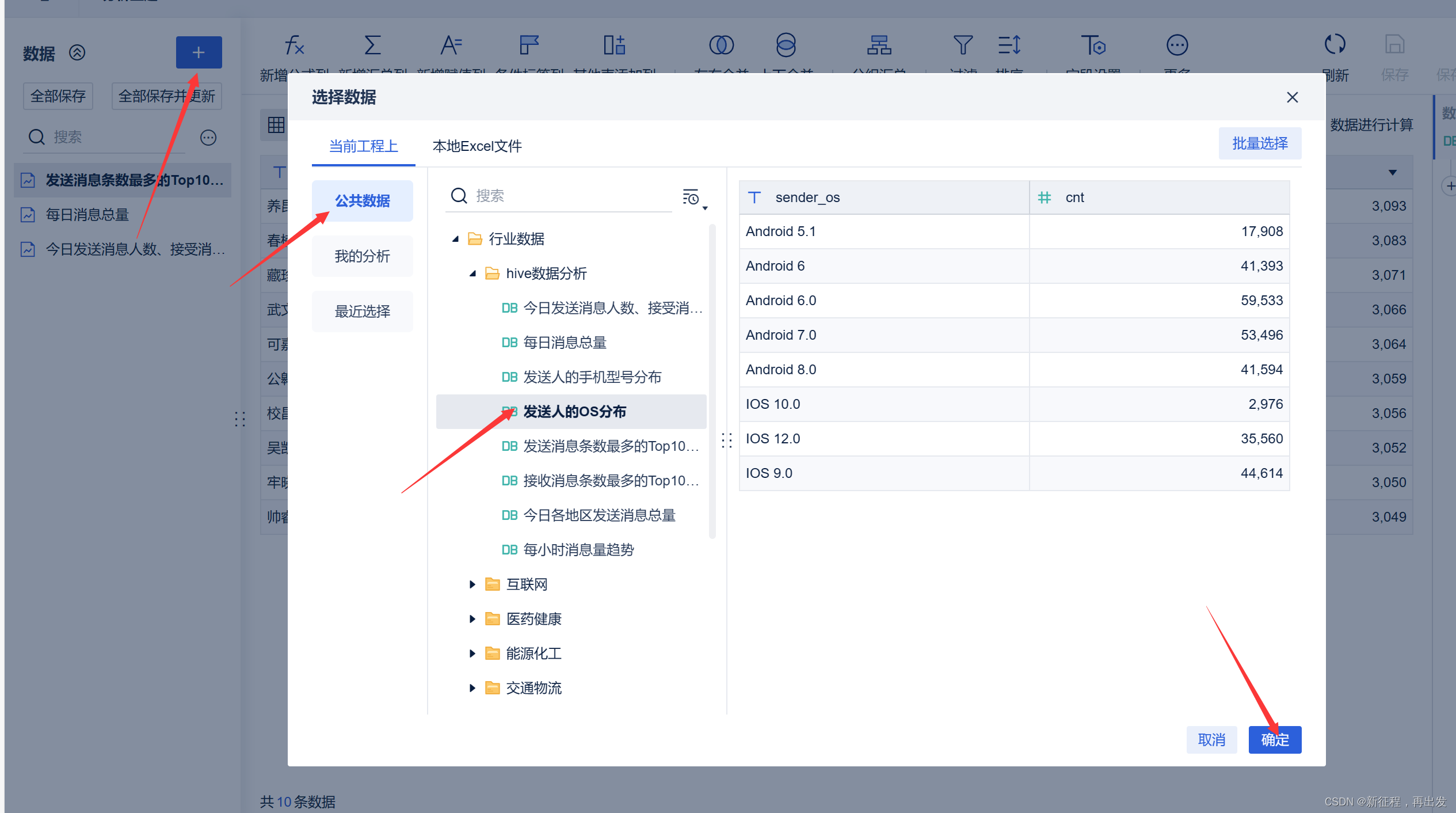Select 最近选择 category
The width and height of the screenshot is (1456, 813).
click(363, 311)
